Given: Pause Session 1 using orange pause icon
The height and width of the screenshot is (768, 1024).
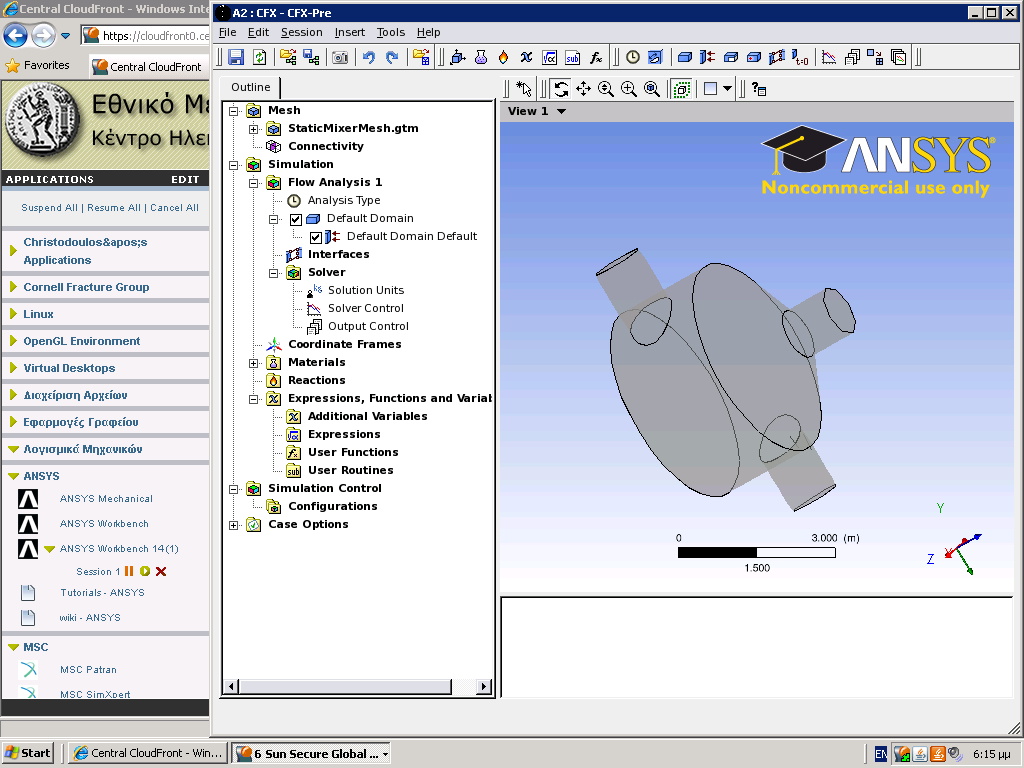Looking at the screenshot, I should [x=129, y=571].
